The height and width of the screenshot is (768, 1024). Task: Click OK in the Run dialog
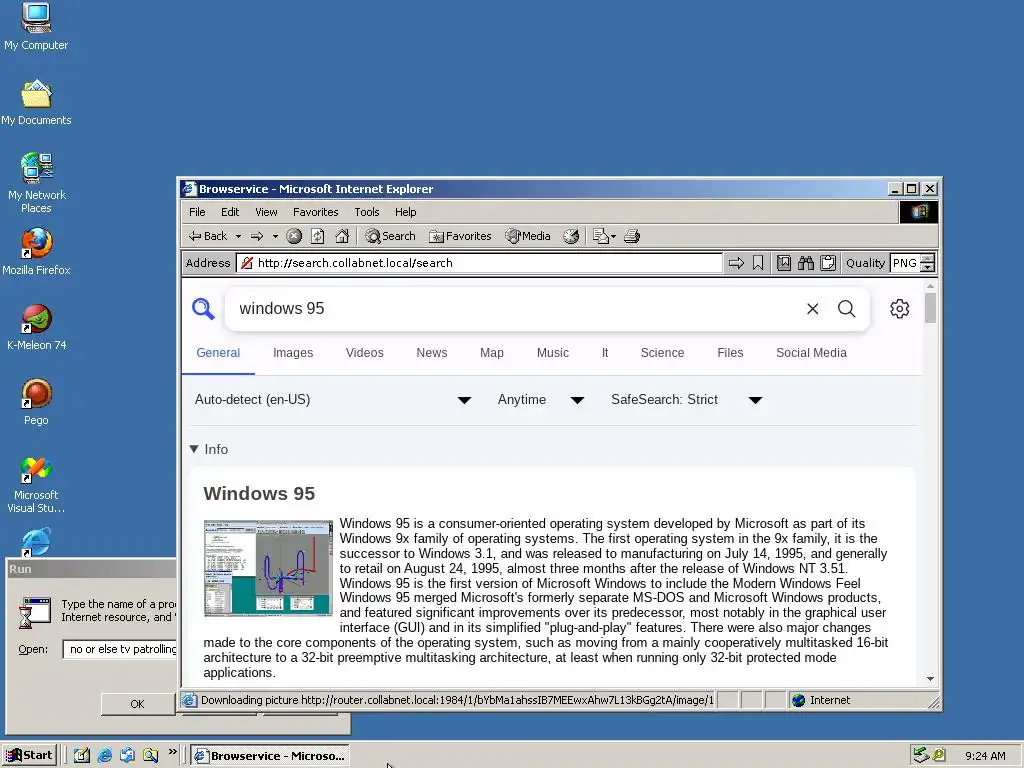[137, 704]
